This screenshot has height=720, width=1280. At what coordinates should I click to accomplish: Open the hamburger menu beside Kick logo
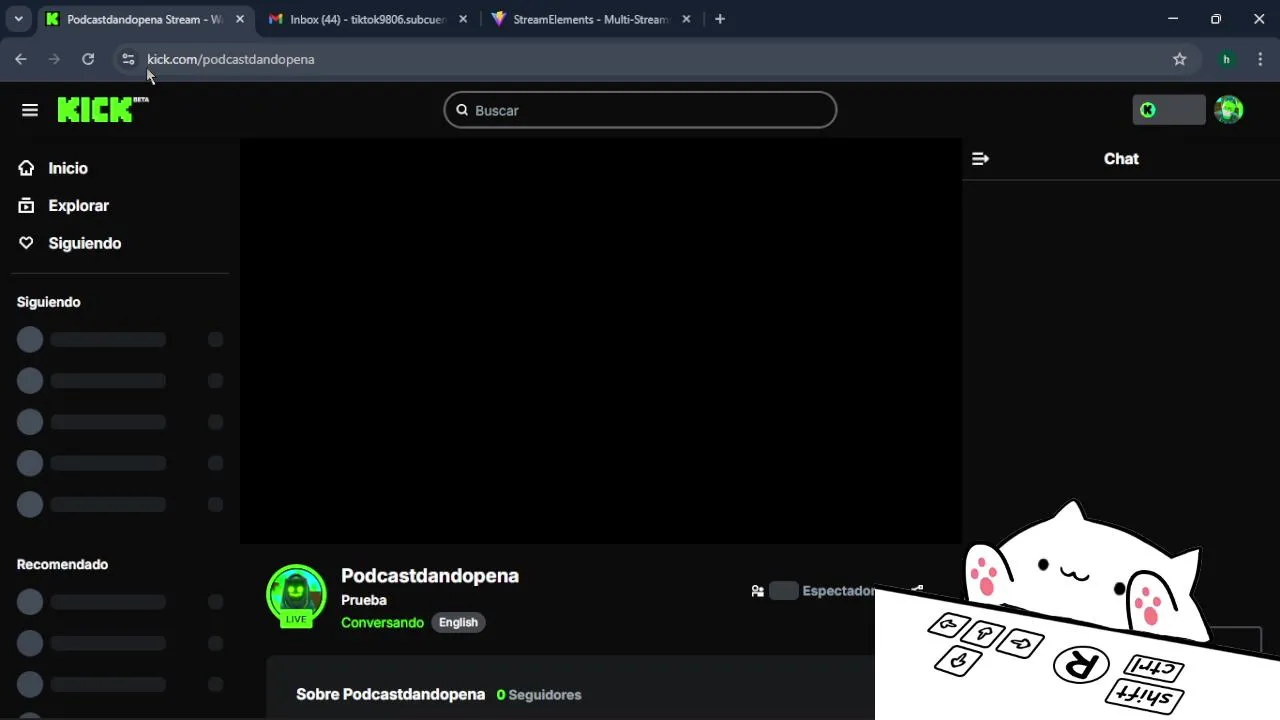30,110
